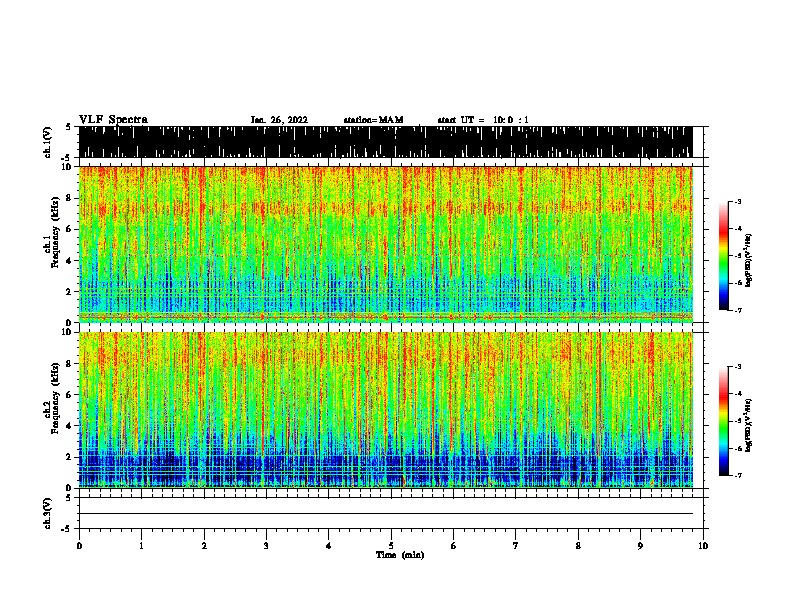Click the "1" tick on the time axis
Viewport: 792px width, 612px height.
click(x=141, y=546)
